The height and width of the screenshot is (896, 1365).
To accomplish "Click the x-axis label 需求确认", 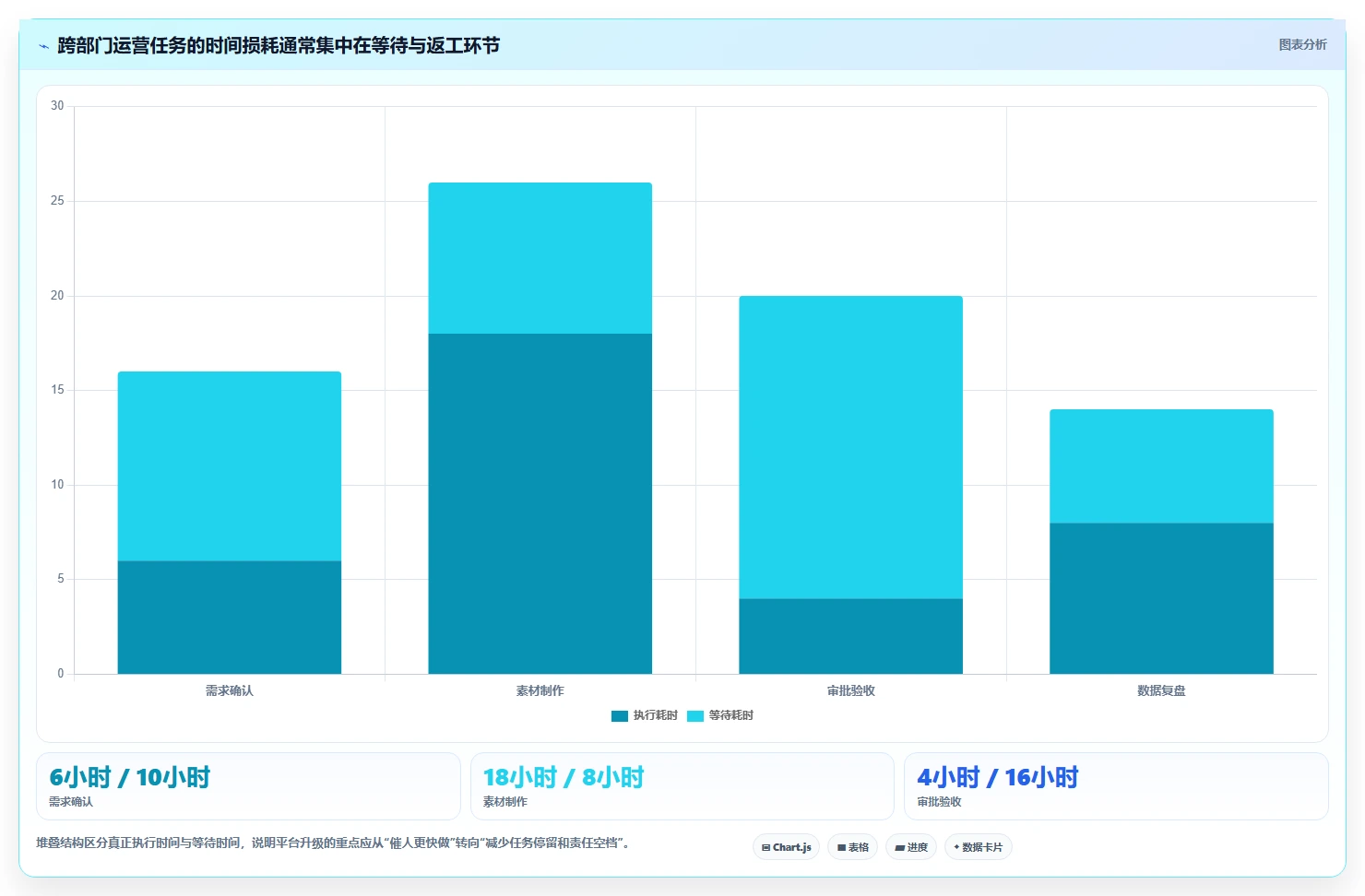I will (x=230, y=690).
